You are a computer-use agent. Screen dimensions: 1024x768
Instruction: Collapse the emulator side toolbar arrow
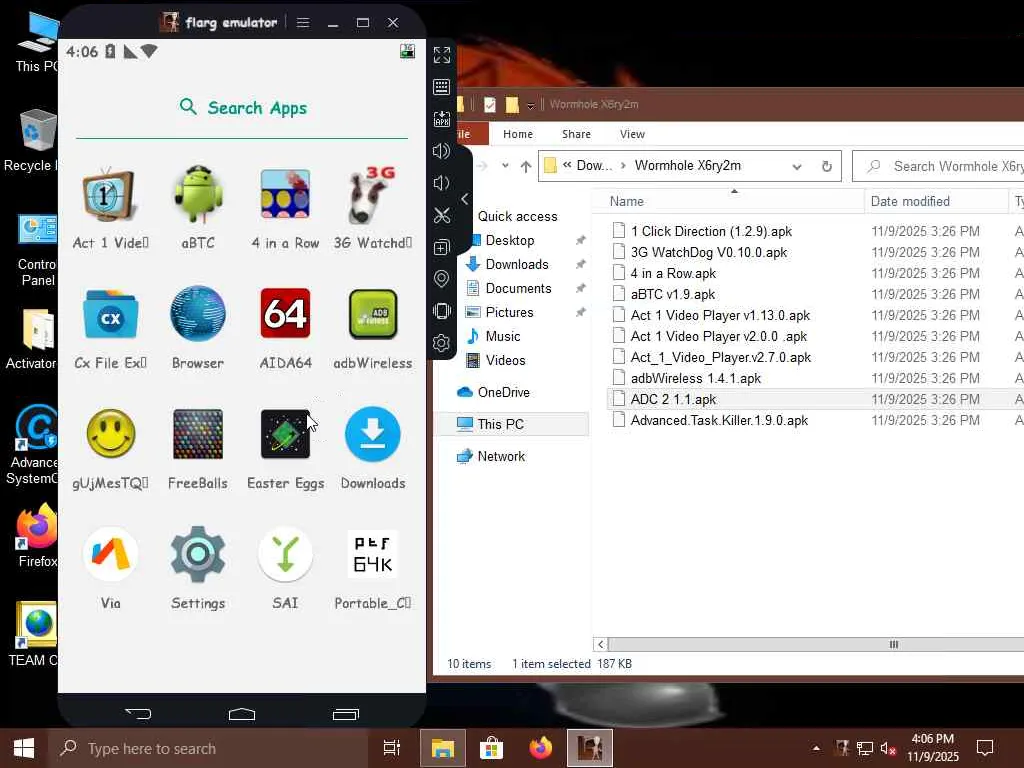pos(465,199)
